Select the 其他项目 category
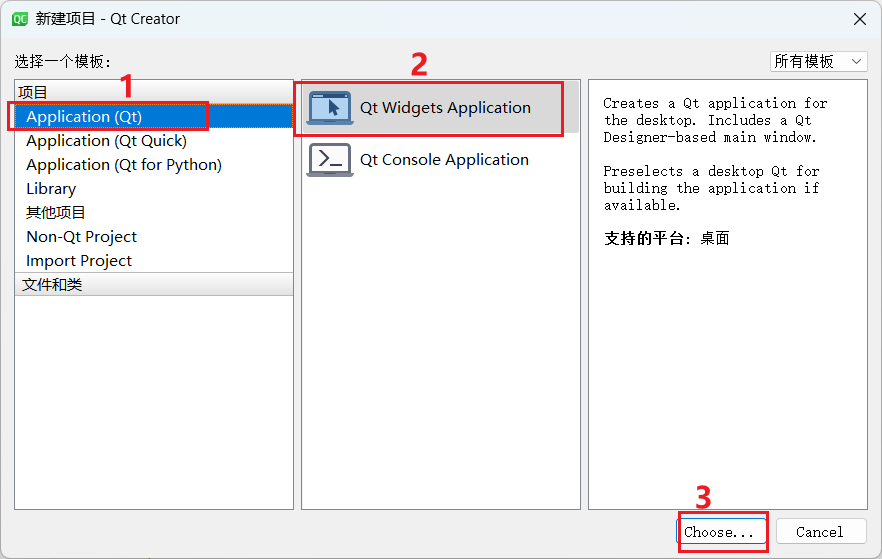This screenshot has height=559, width=882. [x=154, y=213]
